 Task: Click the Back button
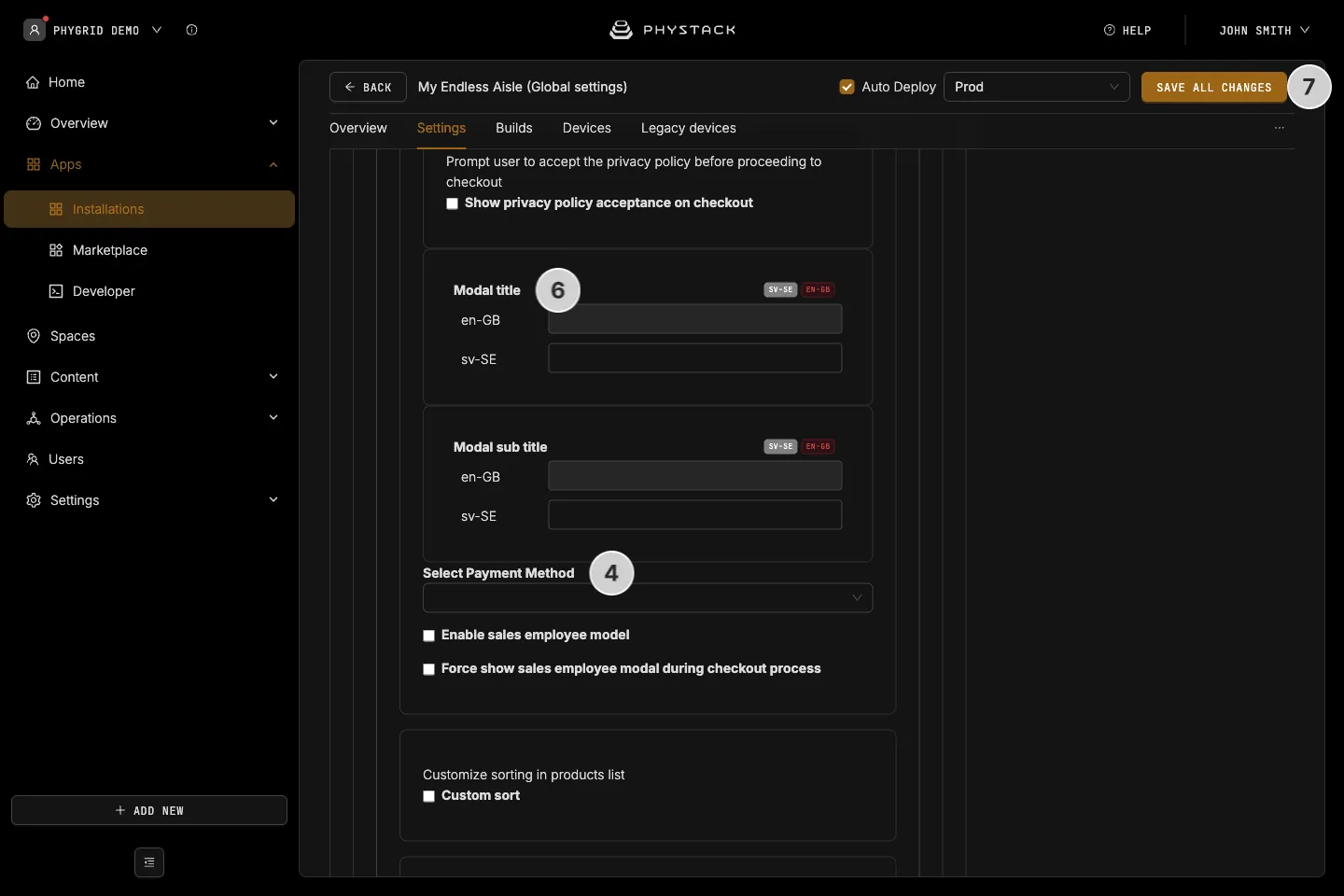coord(368,87)
